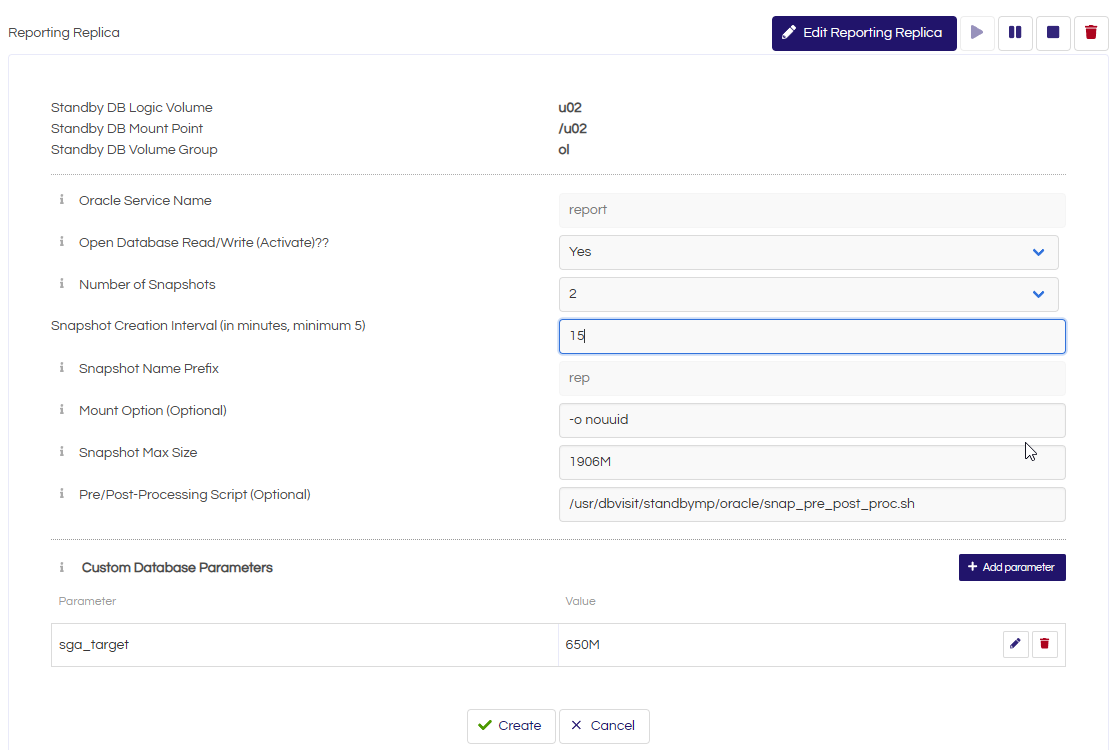Click the Snapshot Name Prefix field

coord(812,378)
